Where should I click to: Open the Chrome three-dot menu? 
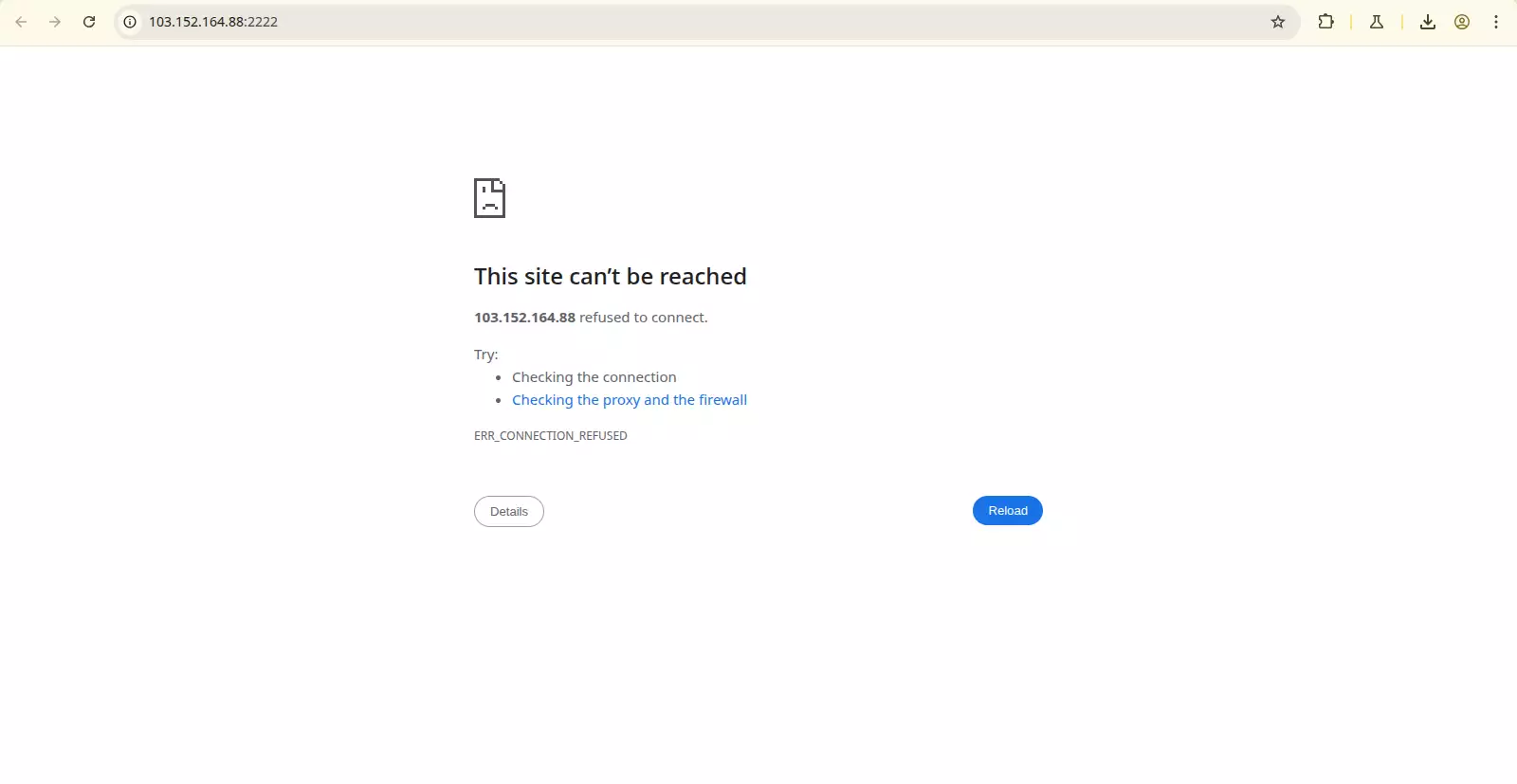pyautogui.click(x=1496, y=22)
